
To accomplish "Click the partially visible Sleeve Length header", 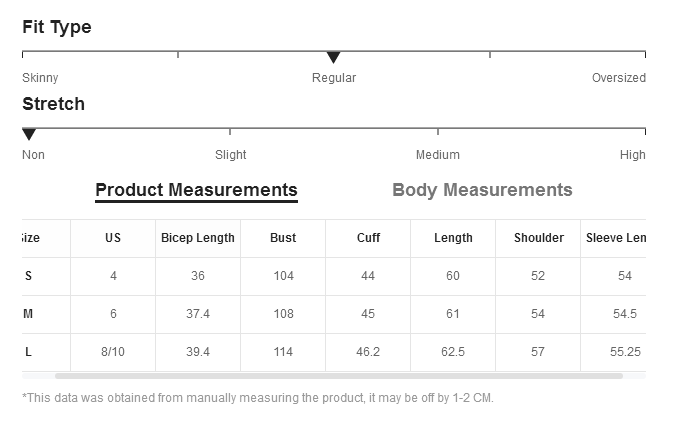I will 614,238.
